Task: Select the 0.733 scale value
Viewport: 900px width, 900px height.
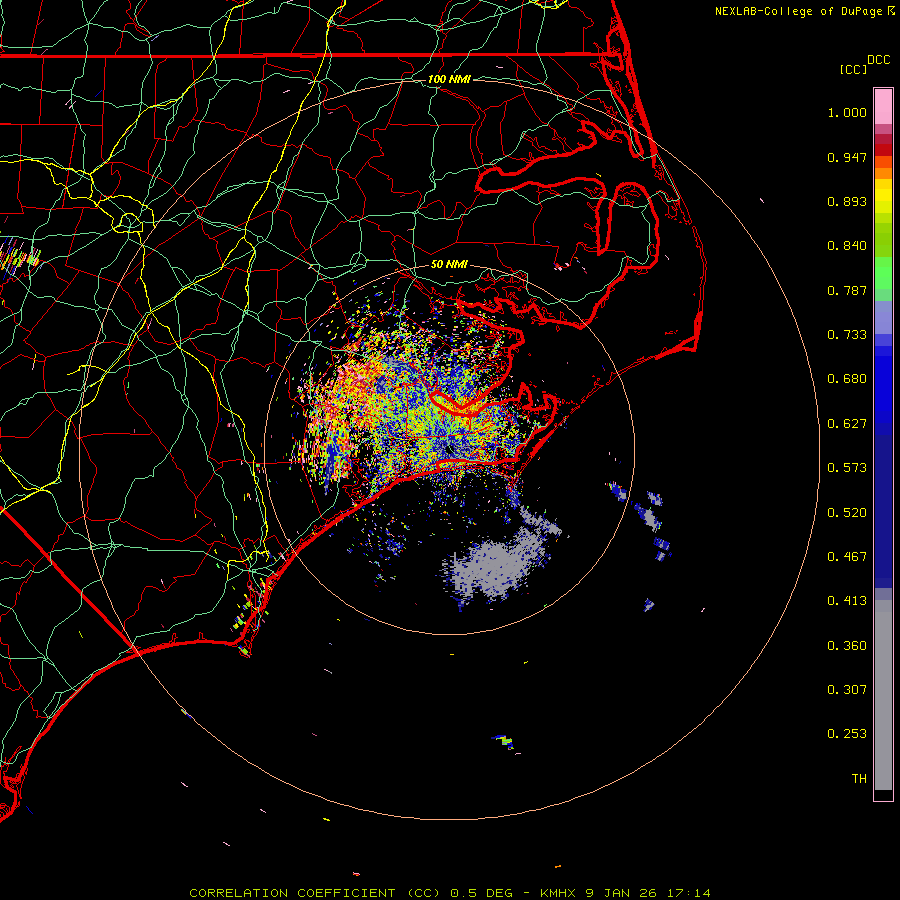Action: (847, 335)
